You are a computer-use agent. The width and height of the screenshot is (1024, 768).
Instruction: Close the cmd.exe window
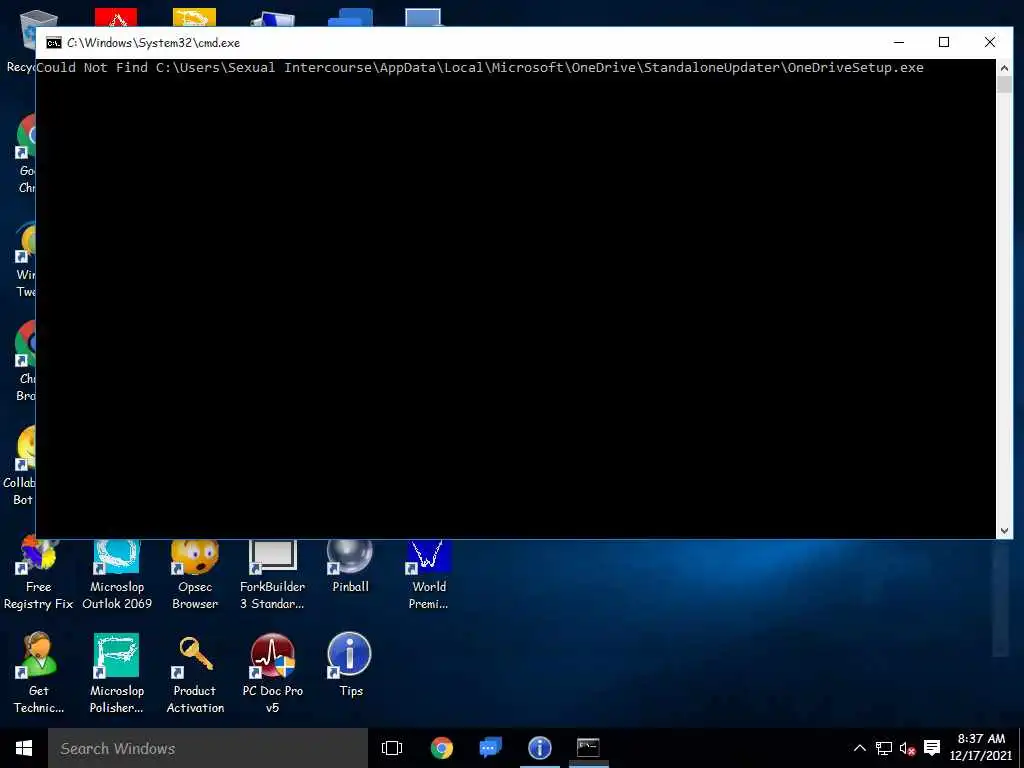coord(989,42)
